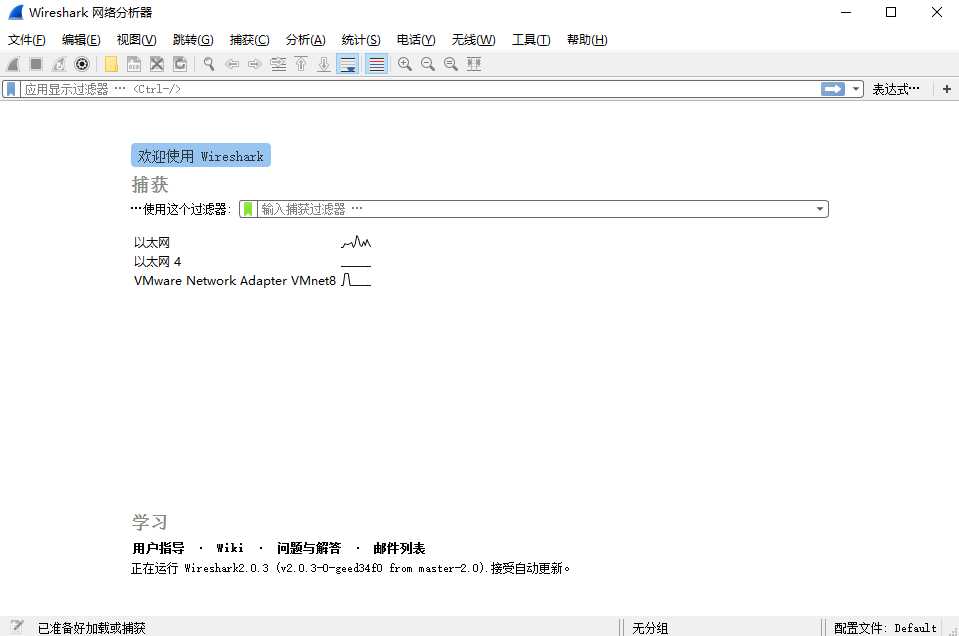
Task: Go to previous packet arrow icon
Action: pos(232,64)
